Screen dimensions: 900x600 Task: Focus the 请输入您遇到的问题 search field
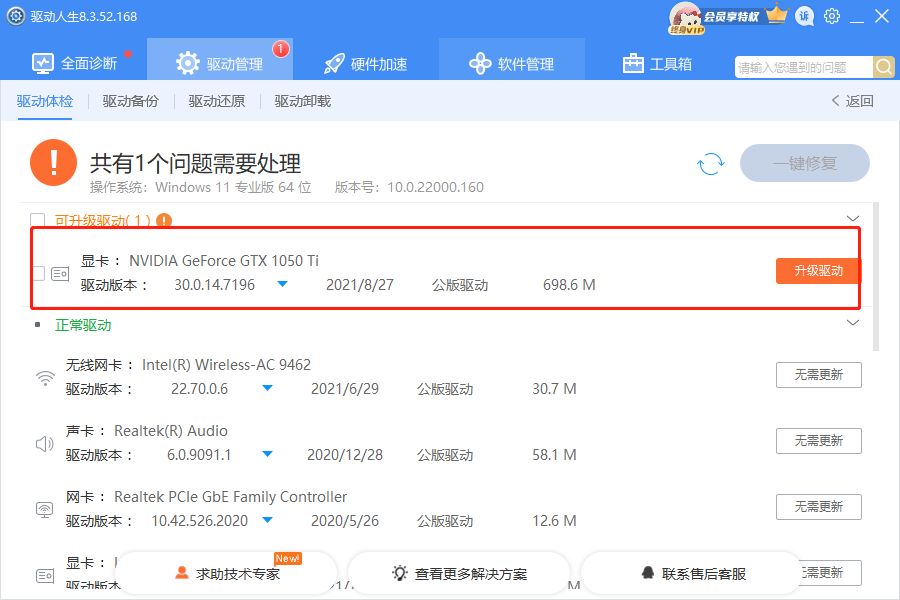click(x=804, y=67)
